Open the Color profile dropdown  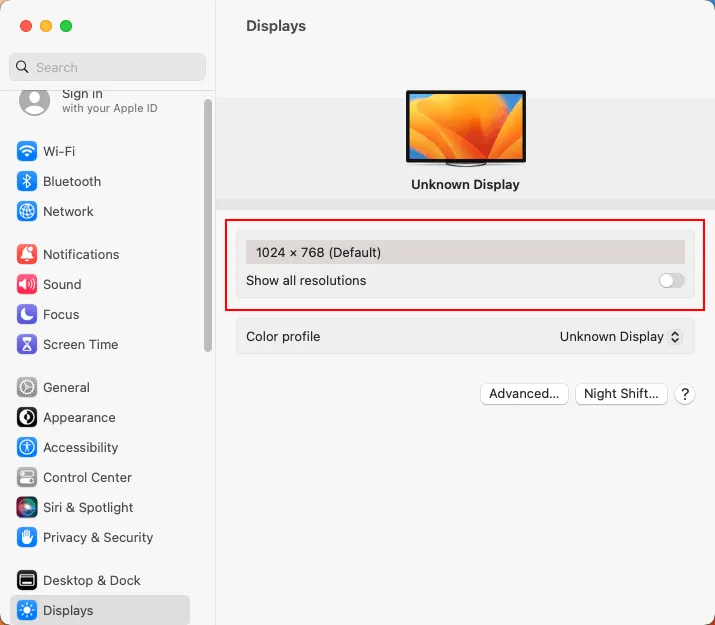(620, 337)
